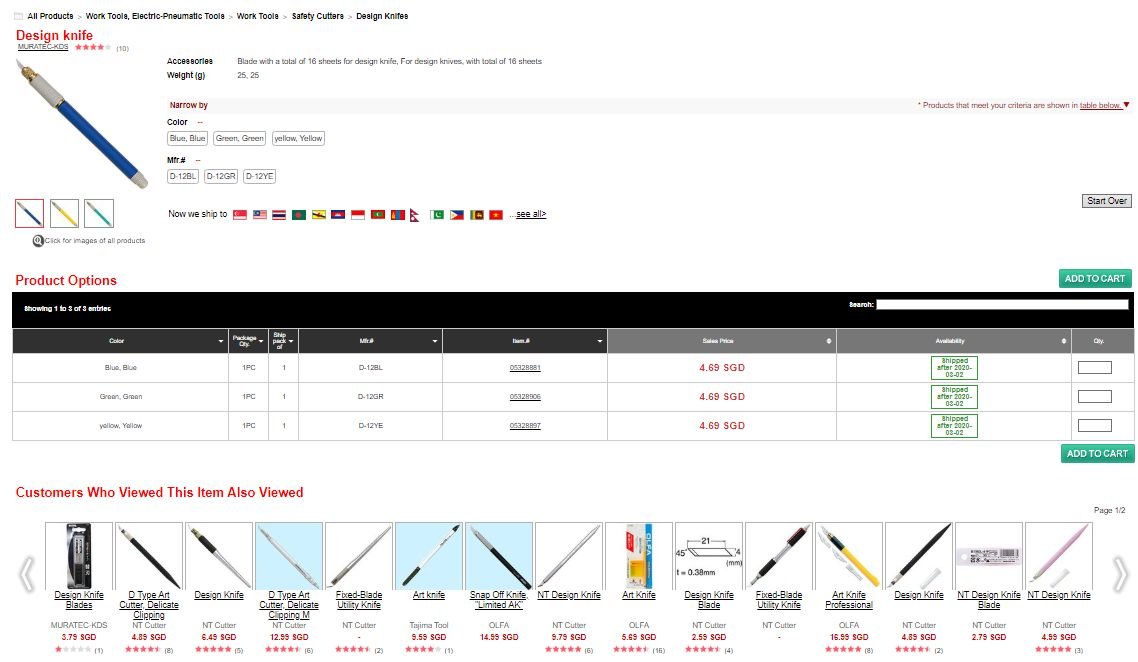The image size is (1138, 662).
Task: Filter by Blue, Blue color option
Action: tap(188, 139)
